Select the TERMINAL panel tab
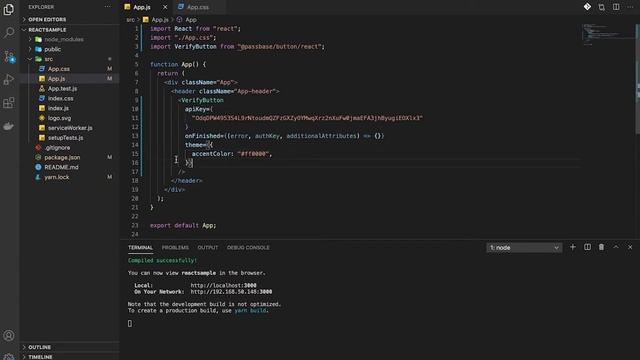The image size is (640, 360). click(140, 247)
